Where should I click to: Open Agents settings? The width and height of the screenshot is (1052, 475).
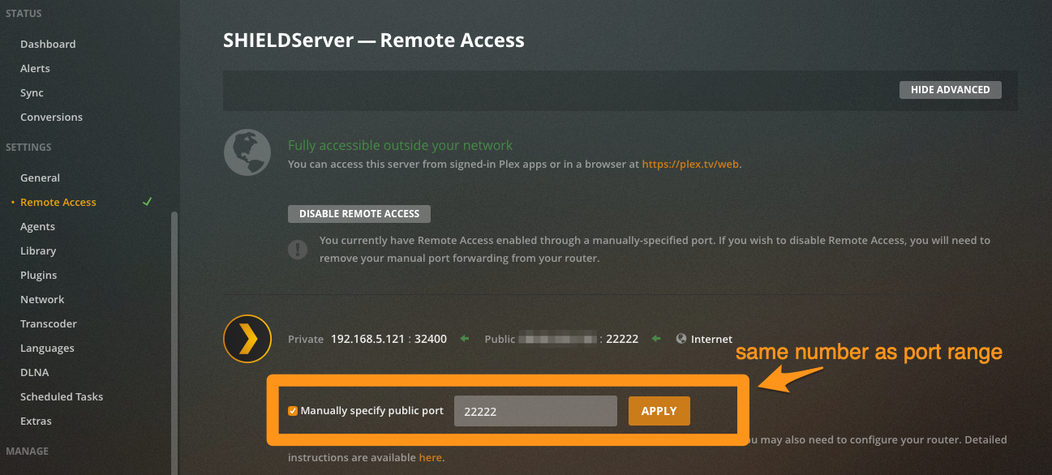tap(38, 227)
